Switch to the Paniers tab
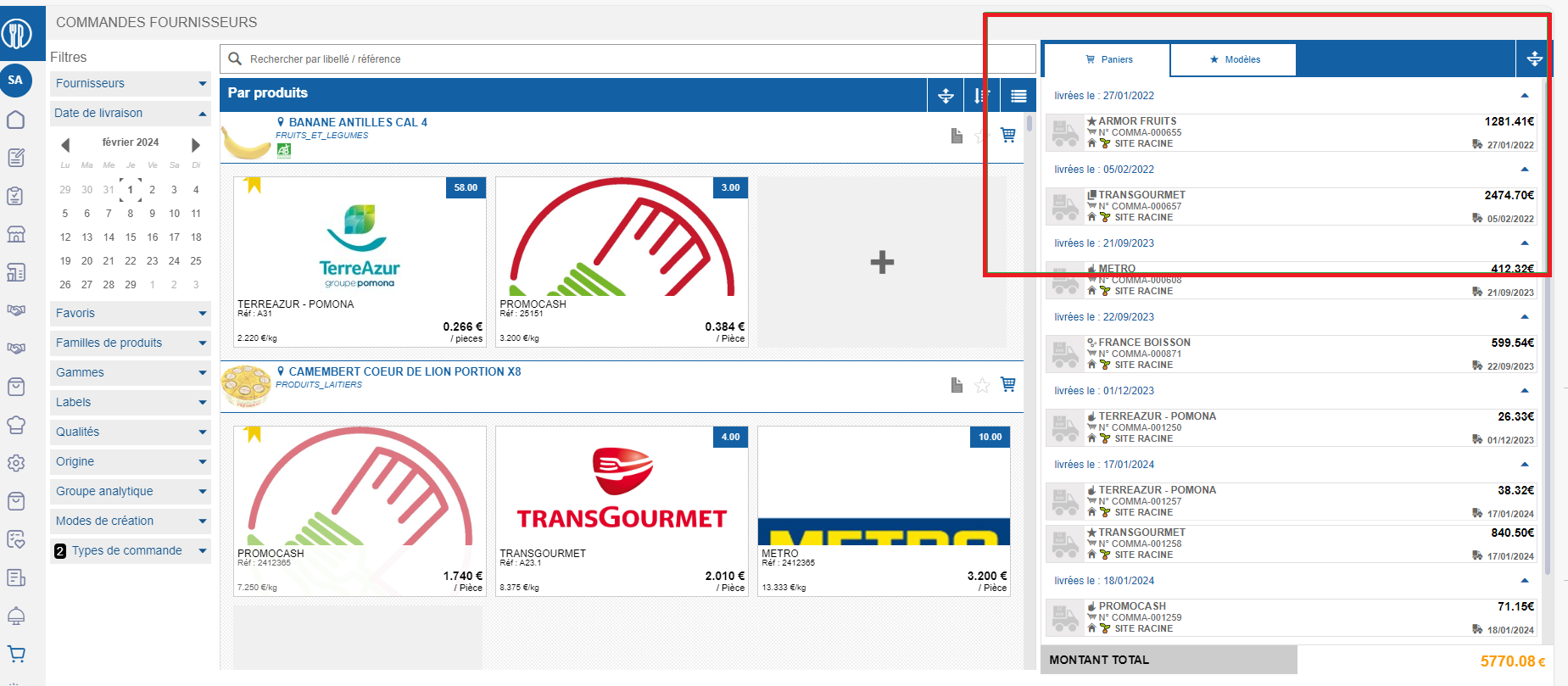Viewport: 1568px width, 686px height. (x=1108, y=59)
